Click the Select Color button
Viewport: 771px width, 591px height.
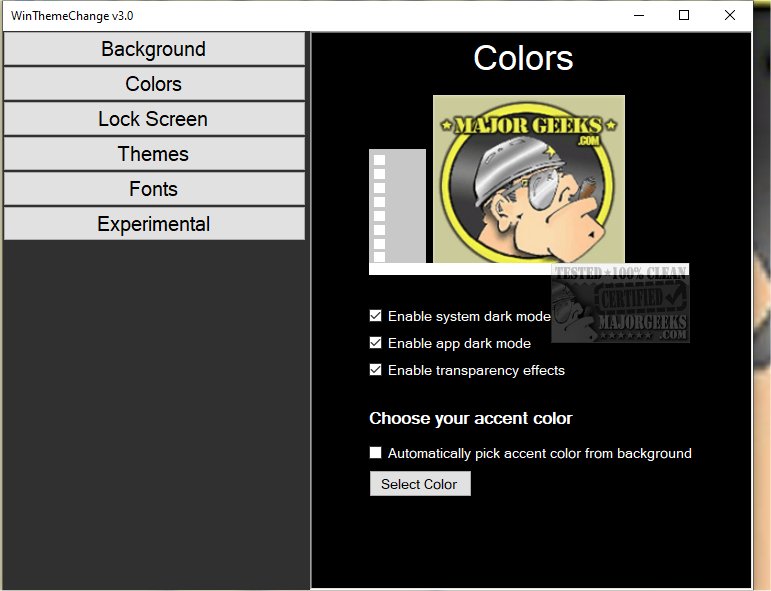pos(420,484)
